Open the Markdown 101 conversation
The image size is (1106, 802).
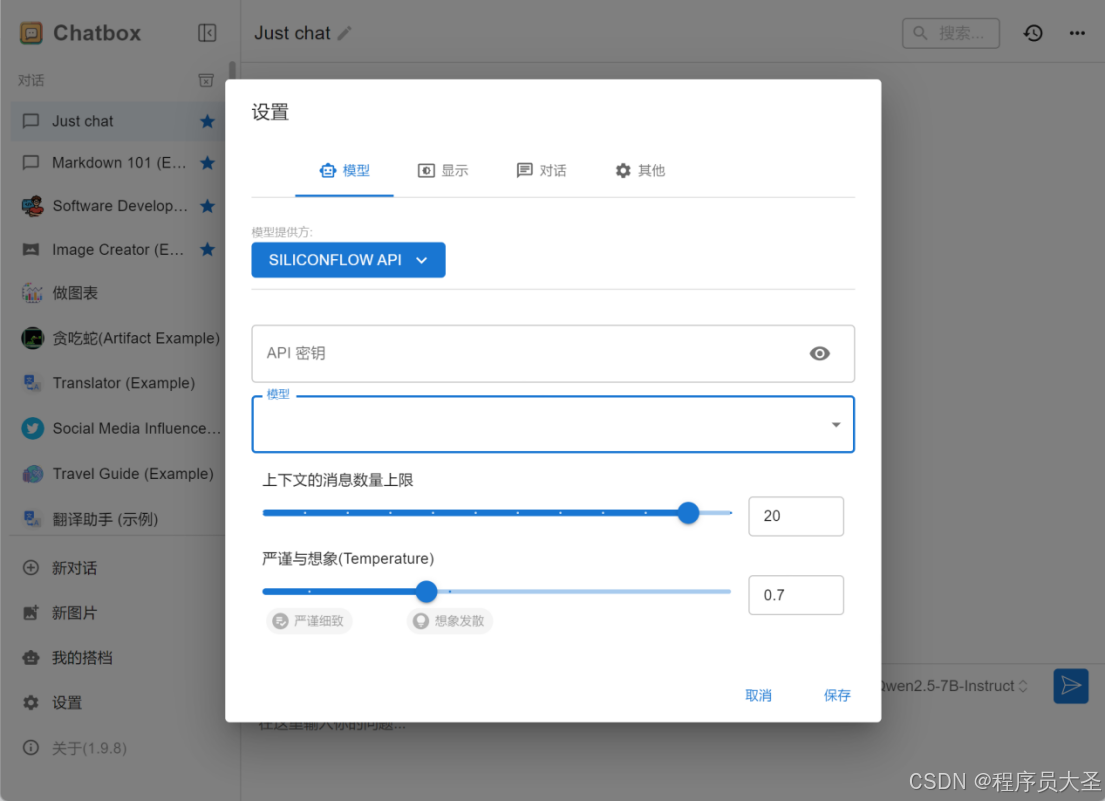[118, 163]
